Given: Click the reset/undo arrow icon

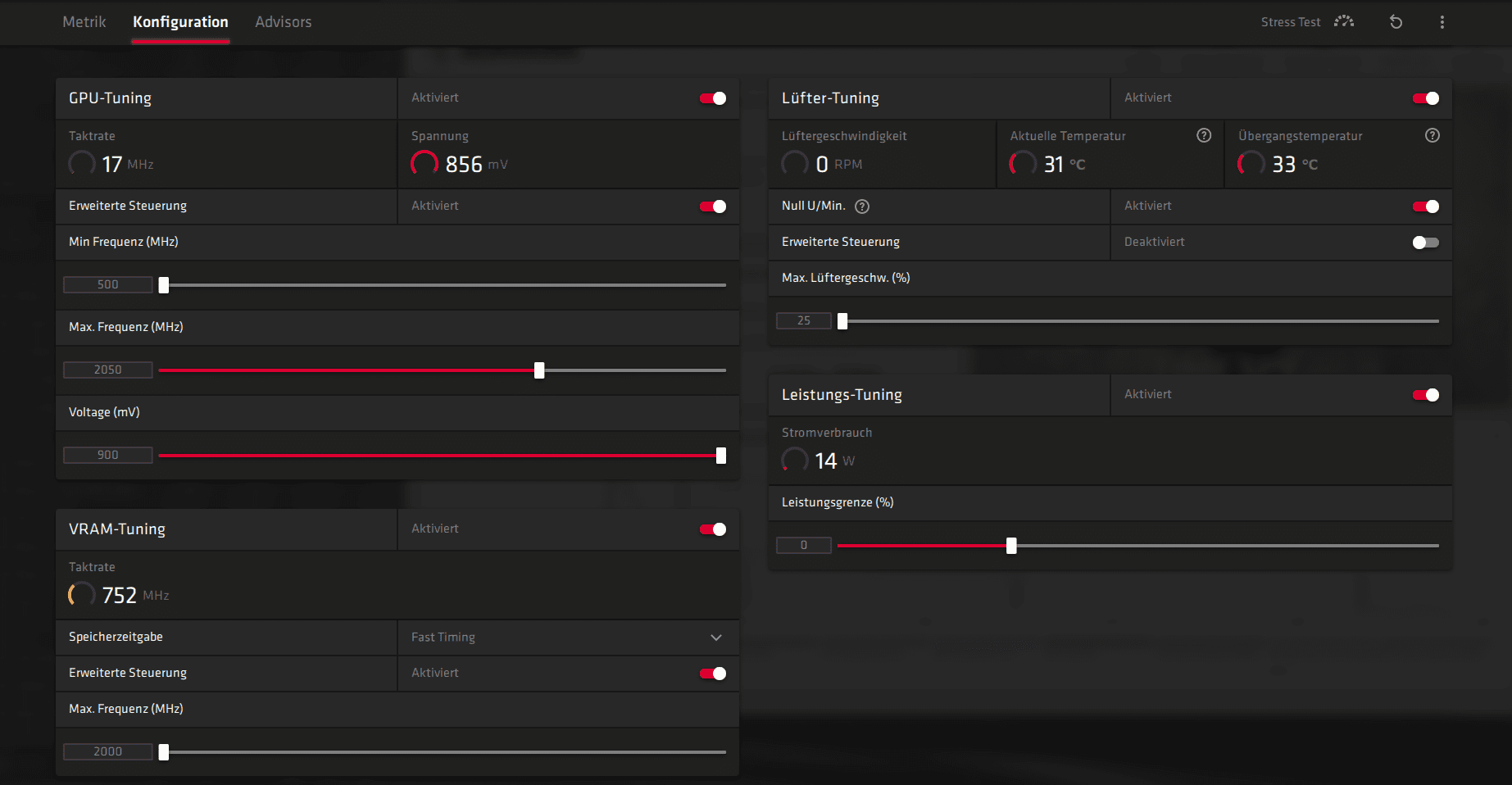Looking at the screenshot, I should [1396, 22].
